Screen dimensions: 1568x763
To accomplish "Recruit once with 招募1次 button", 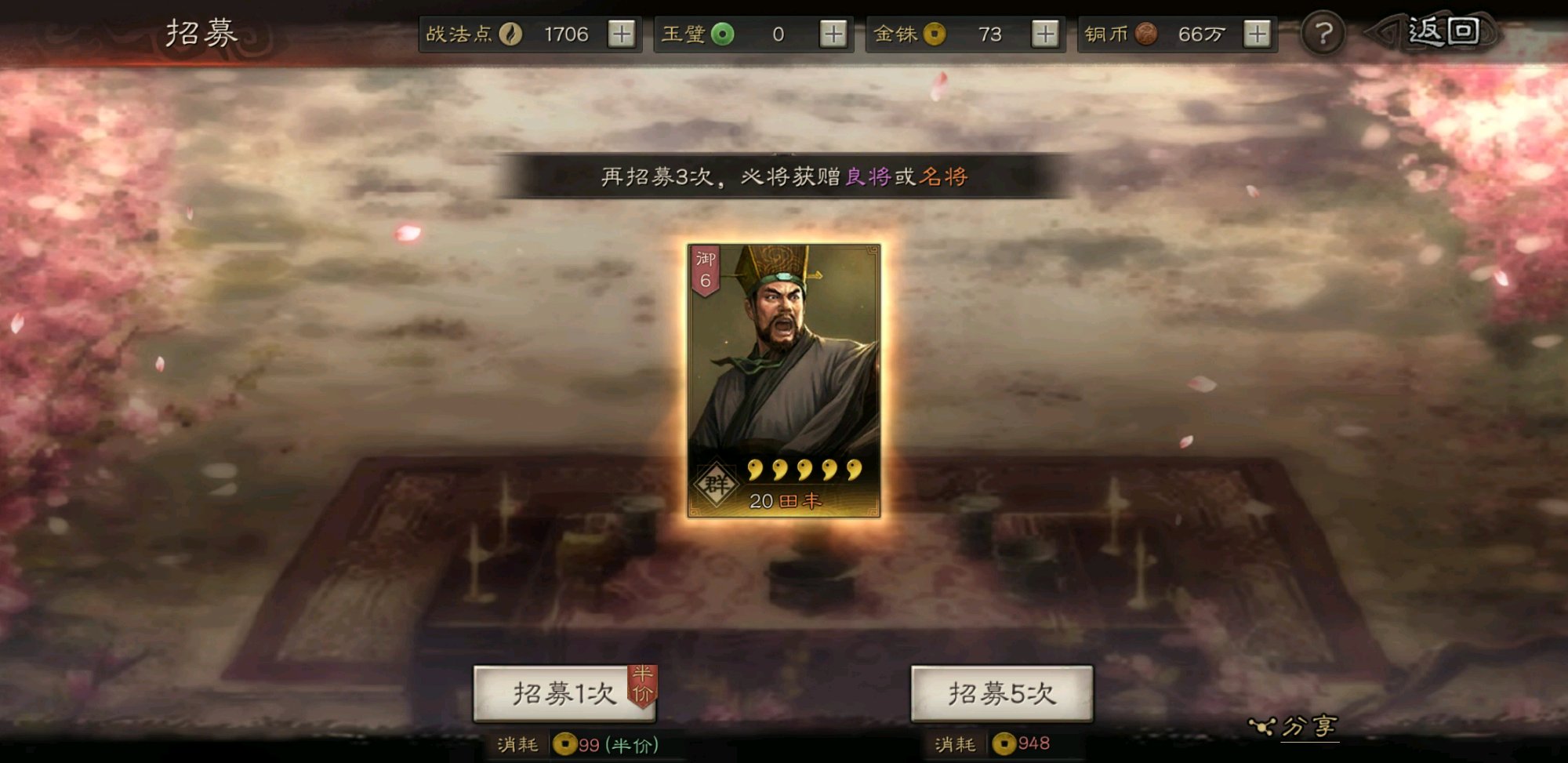I will [x=564, y=693].
